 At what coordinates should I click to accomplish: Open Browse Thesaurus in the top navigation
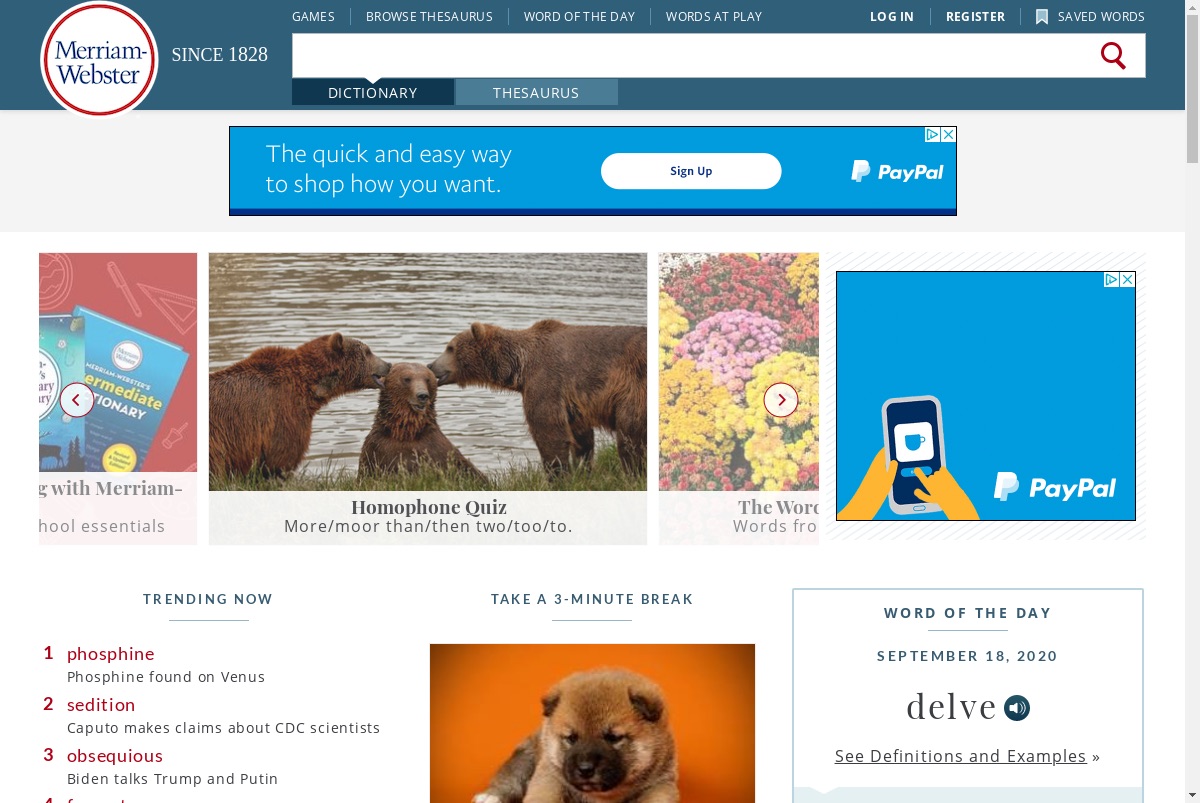tap(429, 17)
